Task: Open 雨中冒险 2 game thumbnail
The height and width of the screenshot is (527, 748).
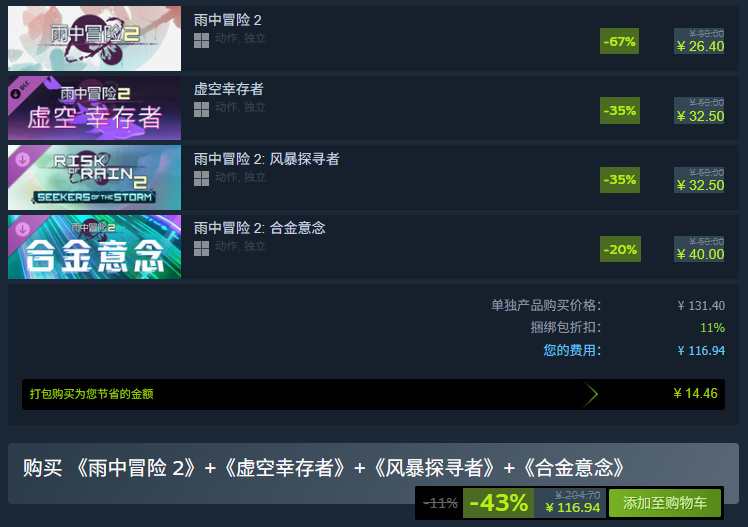Action: [94, 39]
